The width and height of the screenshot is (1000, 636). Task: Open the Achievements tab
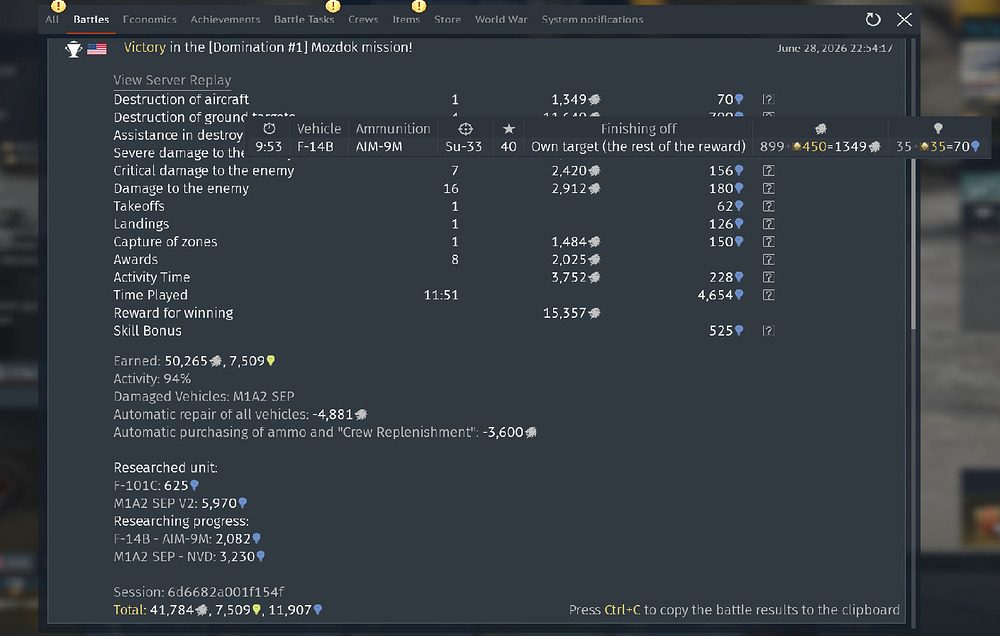(225, 20)
